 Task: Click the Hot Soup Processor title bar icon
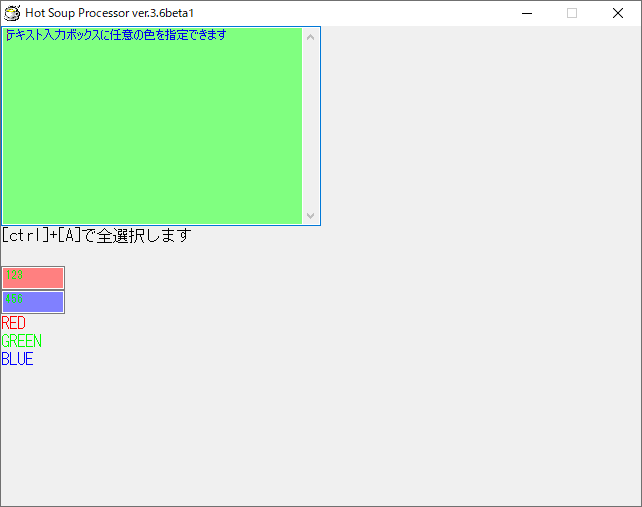click(12, 13)
